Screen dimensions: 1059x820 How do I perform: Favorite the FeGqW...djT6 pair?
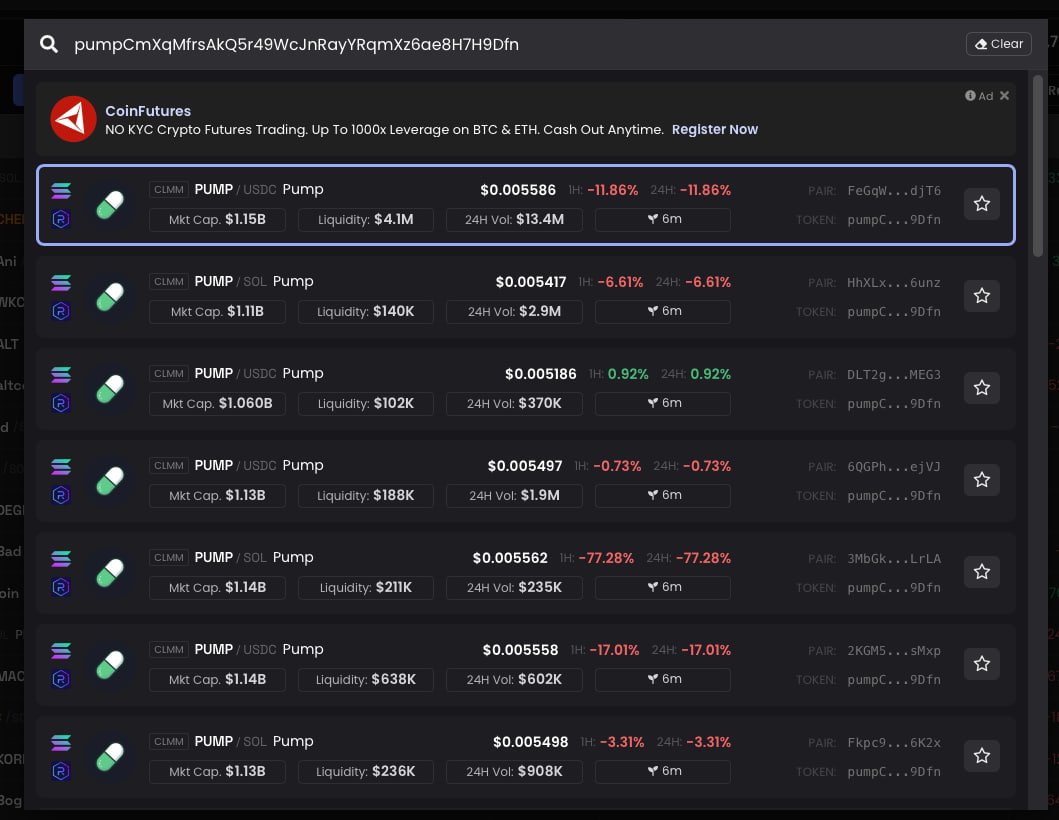tap(981, 204)
